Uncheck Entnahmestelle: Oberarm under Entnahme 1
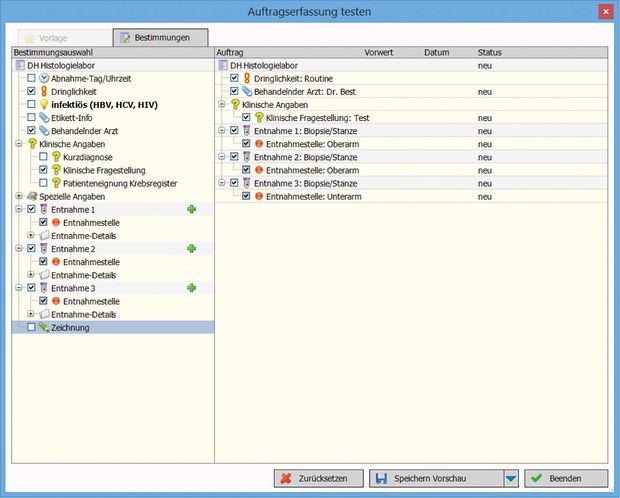Viewport: 620px width, 498px height. click(246, 144)
